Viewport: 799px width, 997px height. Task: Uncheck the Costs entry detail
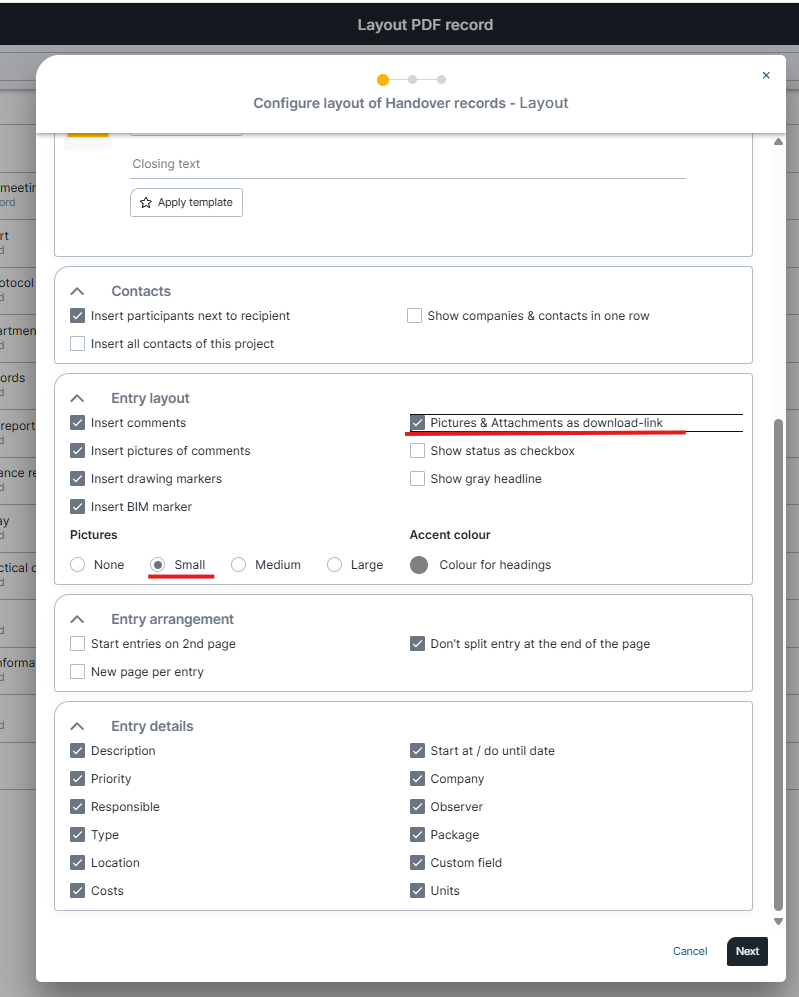point(78,891)
